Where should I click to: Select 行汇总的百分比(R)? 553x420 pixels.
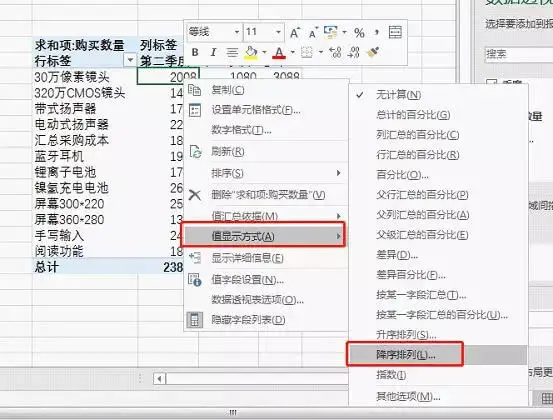click(438, 155)
